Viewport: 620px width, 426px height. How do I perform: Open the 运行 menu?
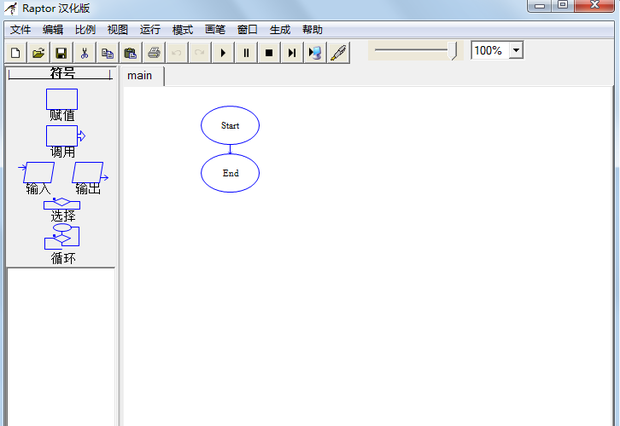[150, 30]
